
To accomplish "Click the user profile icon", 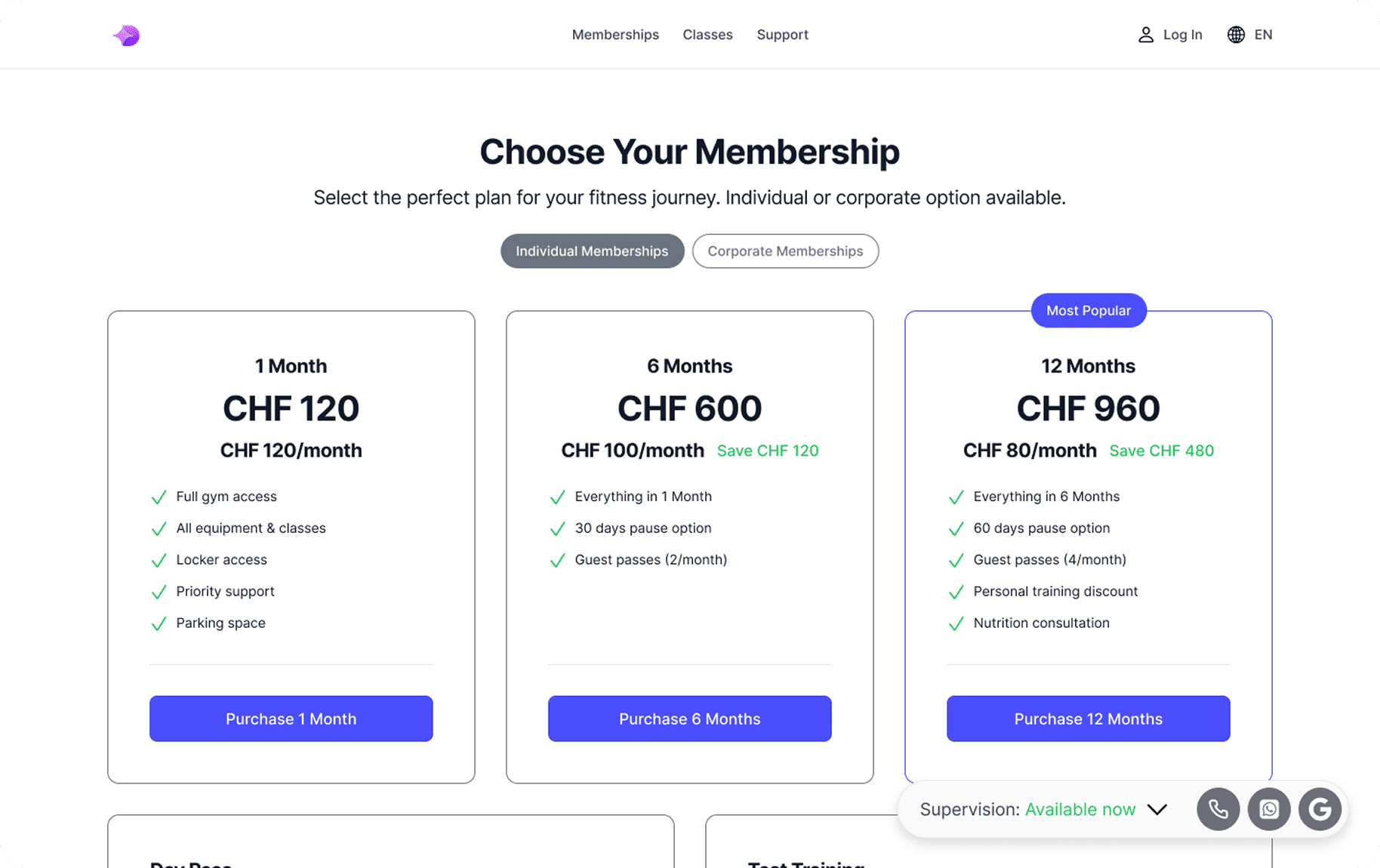I will 1145,35.
